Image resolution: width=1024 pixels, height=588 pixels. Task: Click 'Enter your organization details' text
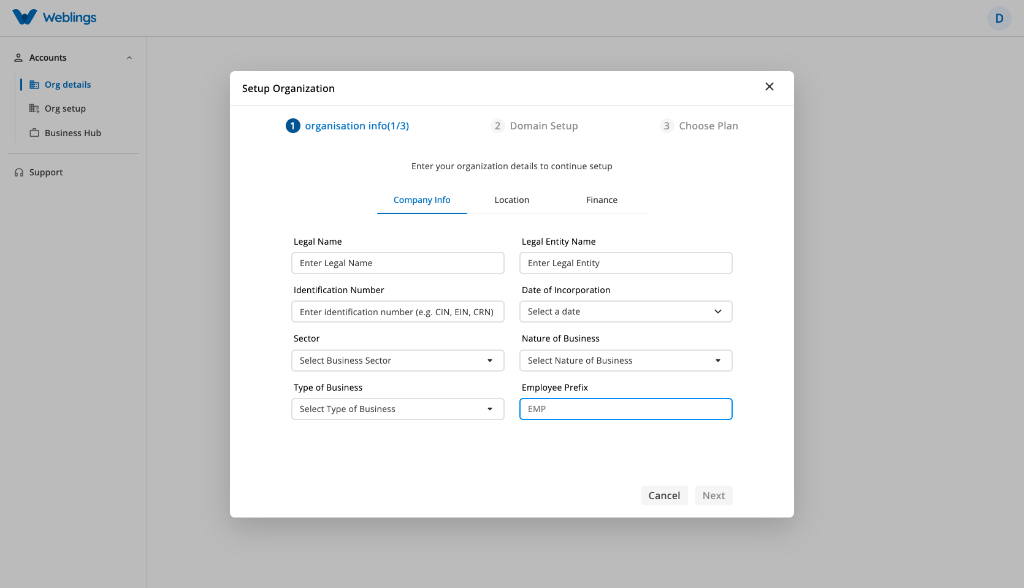pyautogui.click(x=511, y=166)
